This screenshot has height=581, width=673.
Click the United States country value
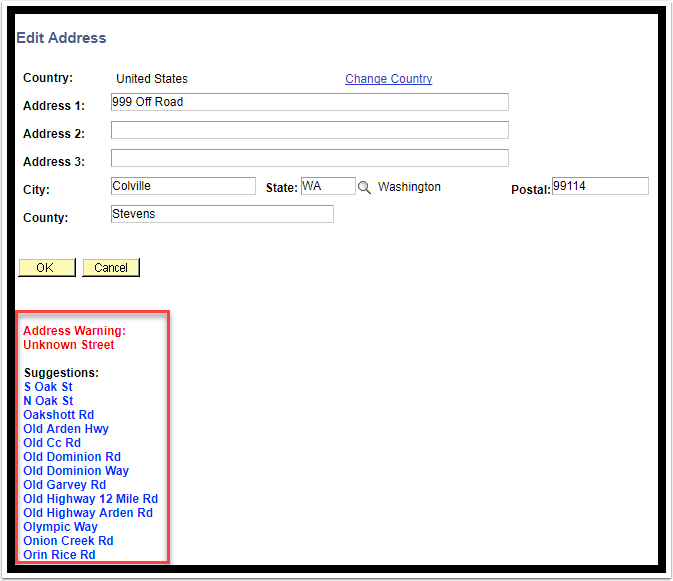[x=152, y=79]
